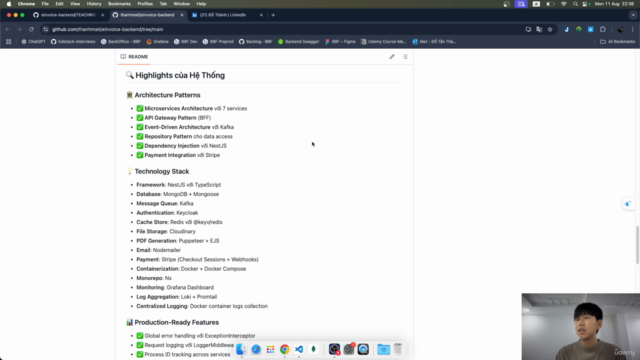640x360 pixels.
Task: Click the 'Technology Stack' heading
Action: click(162, 171)
